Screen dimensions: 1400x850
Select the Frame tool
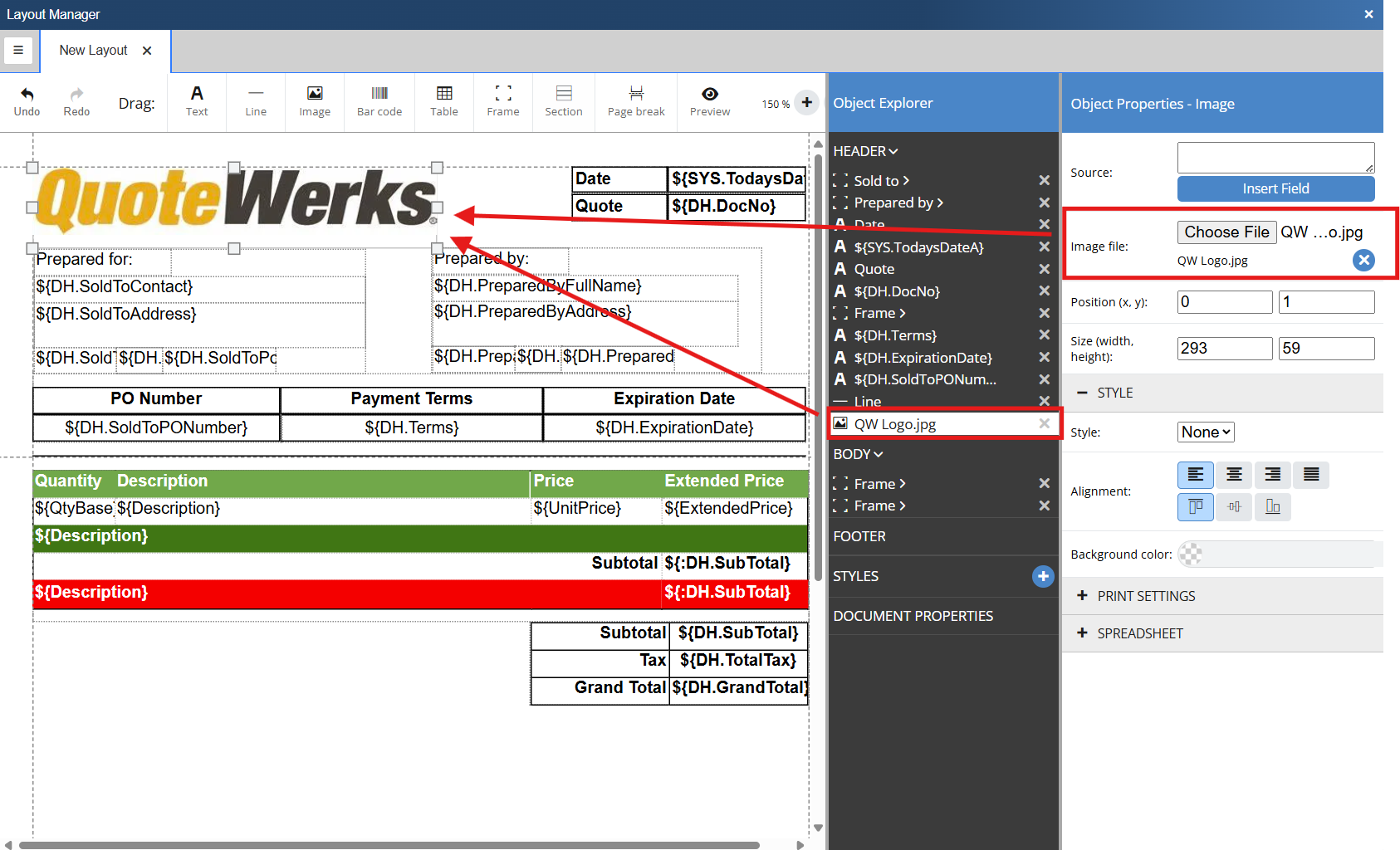point(503,101)
